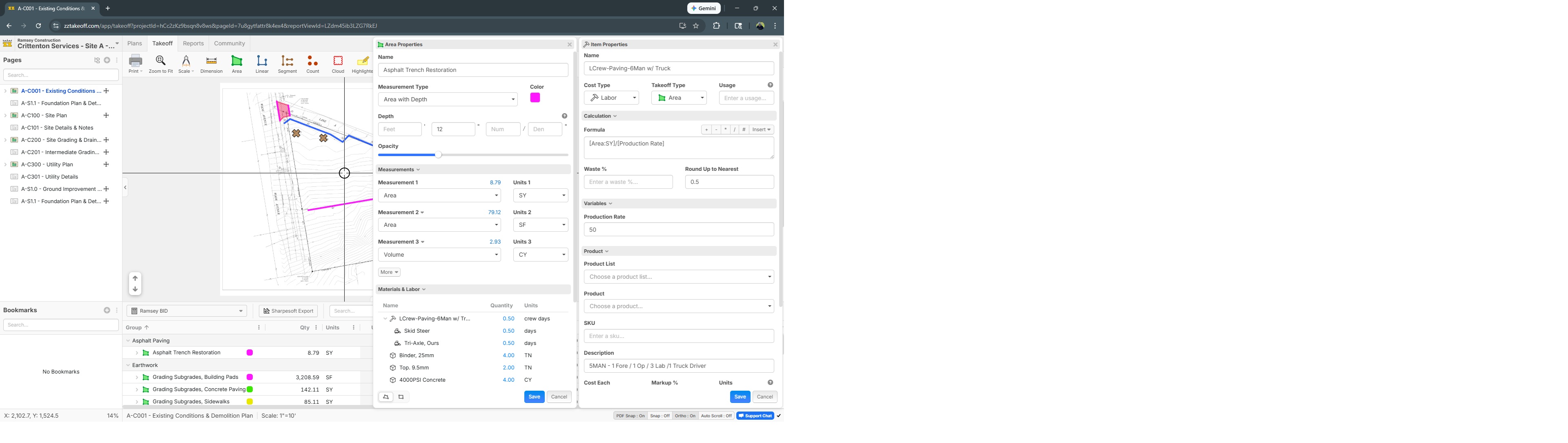Toggle Ortho mode in status bar
This screenshot has height=443, width=1568.
click(x=685, y=416)
